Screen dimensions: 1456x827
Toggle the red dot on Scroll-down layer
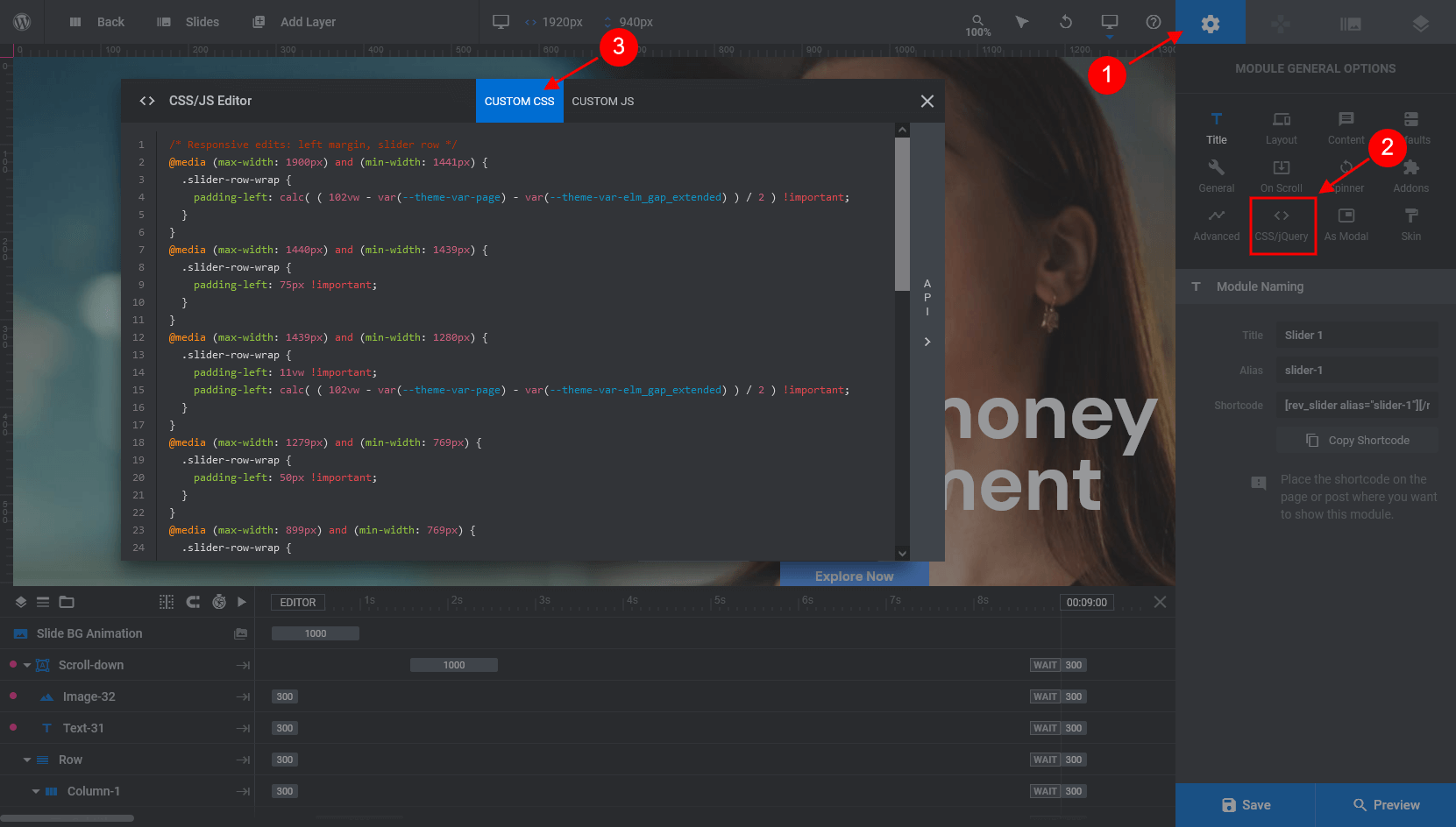click(13, 664)
